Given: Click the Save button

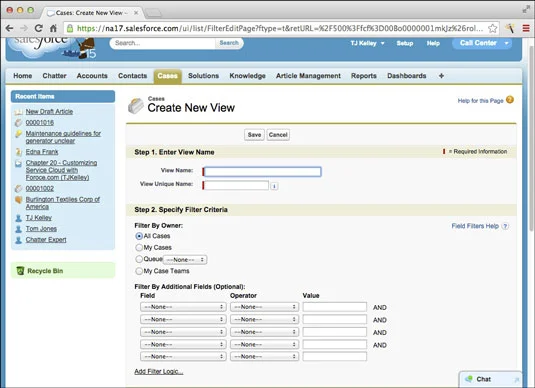Looking at the screenshot, I should click(254, 135).
